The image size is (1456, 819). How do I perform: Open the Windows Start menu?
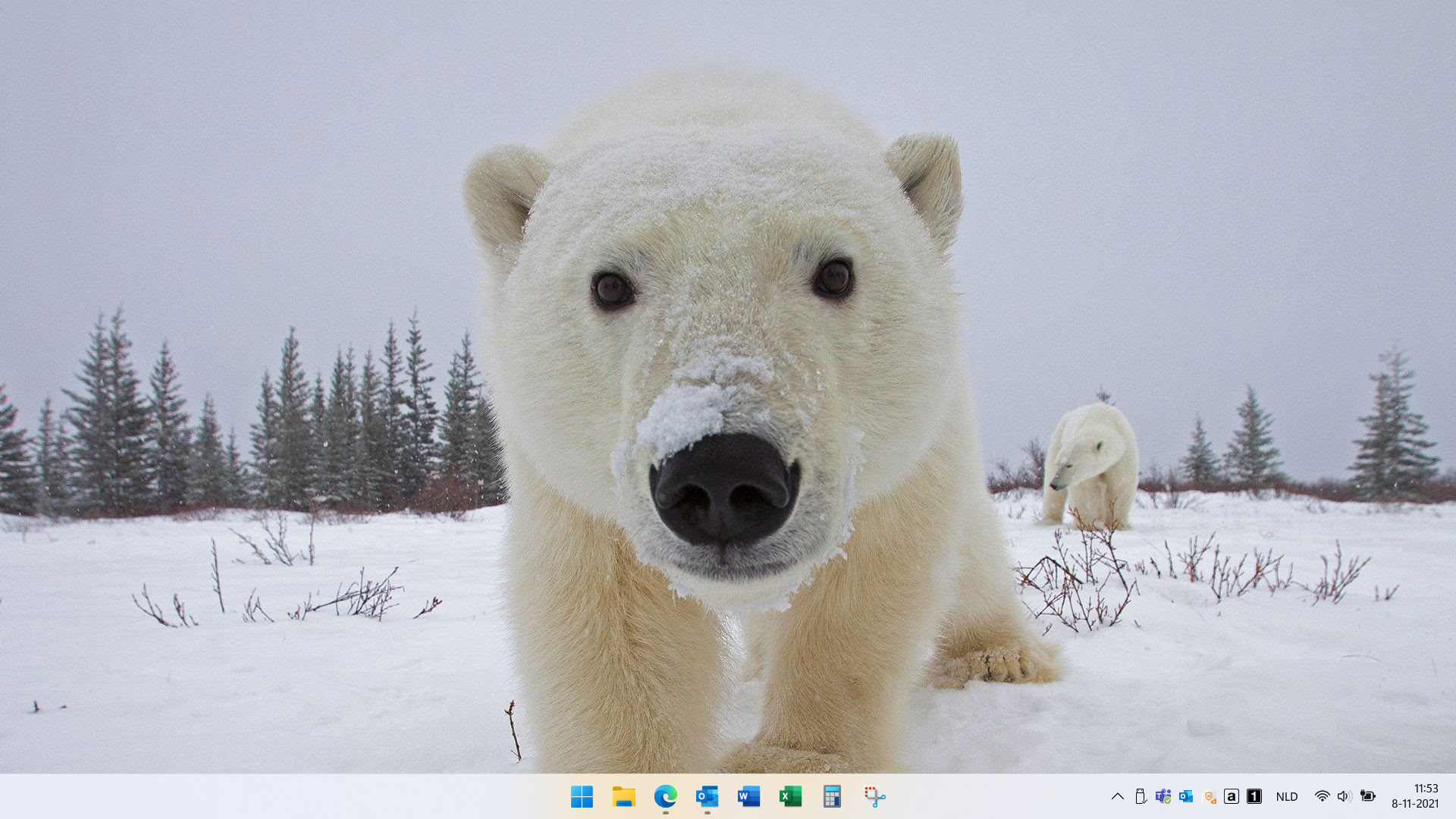pyautogui.click(x=582, y=796)
